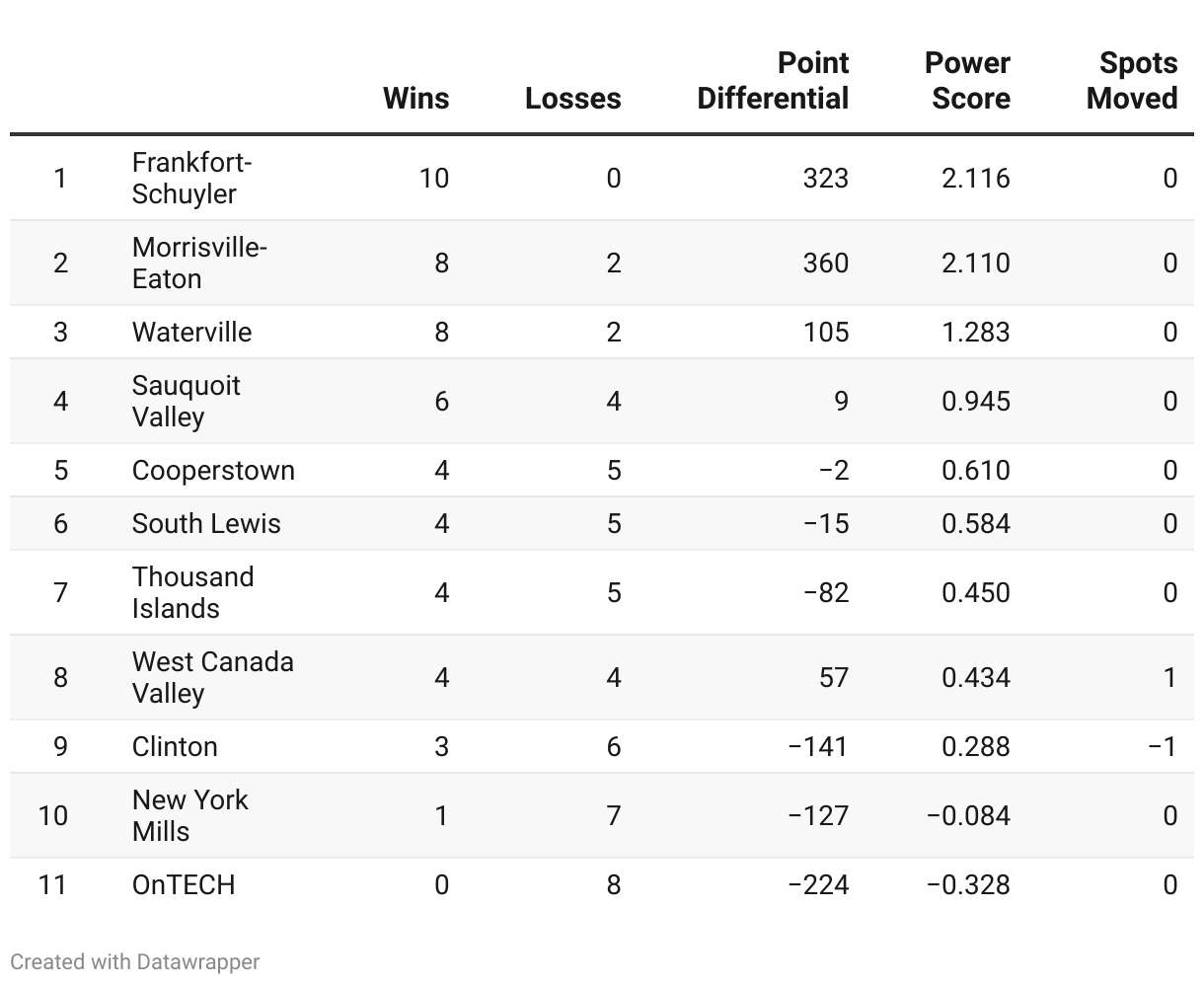Click the Power Score column header

(x=968, y=81)
